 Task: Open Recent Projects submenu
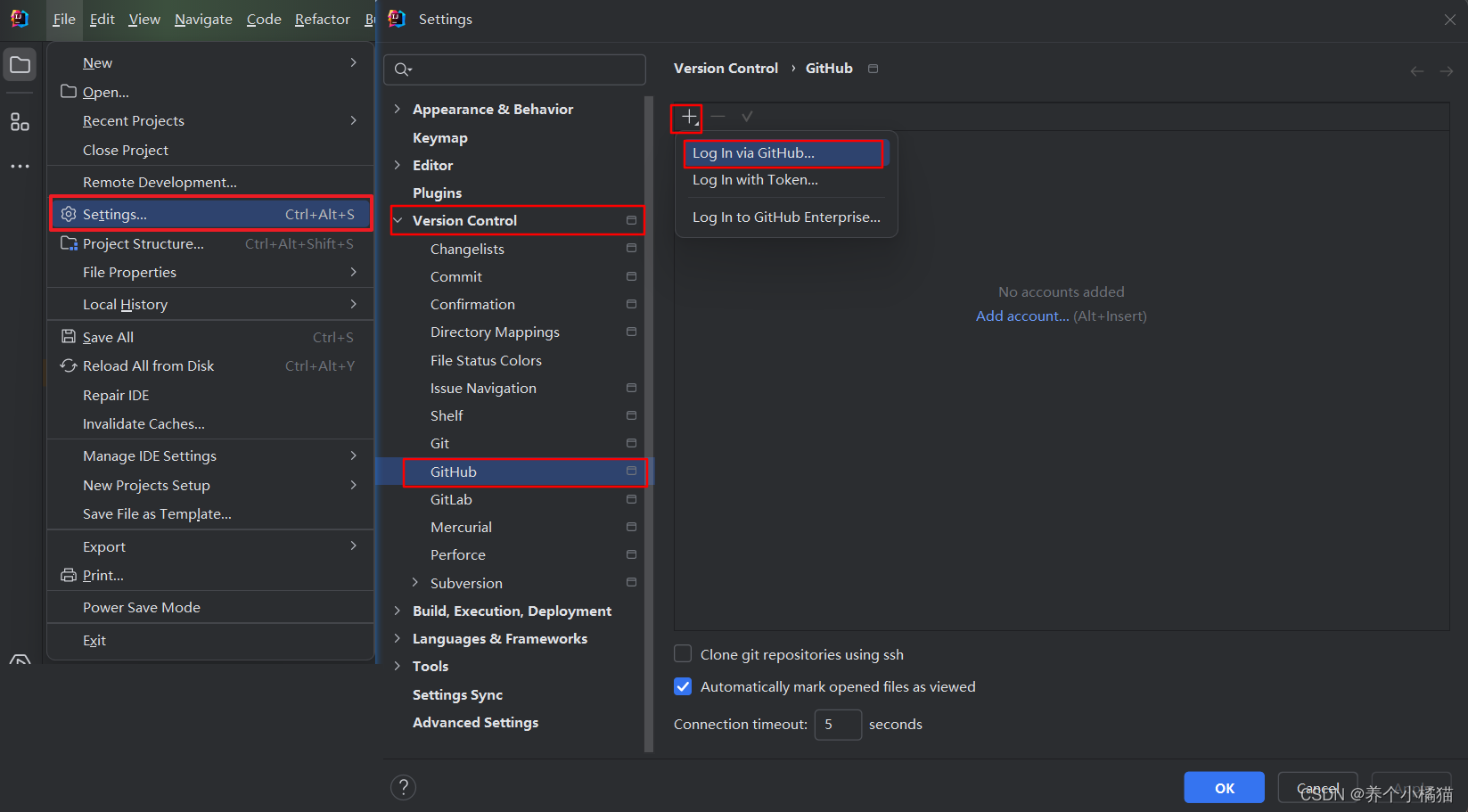[210, 120]
